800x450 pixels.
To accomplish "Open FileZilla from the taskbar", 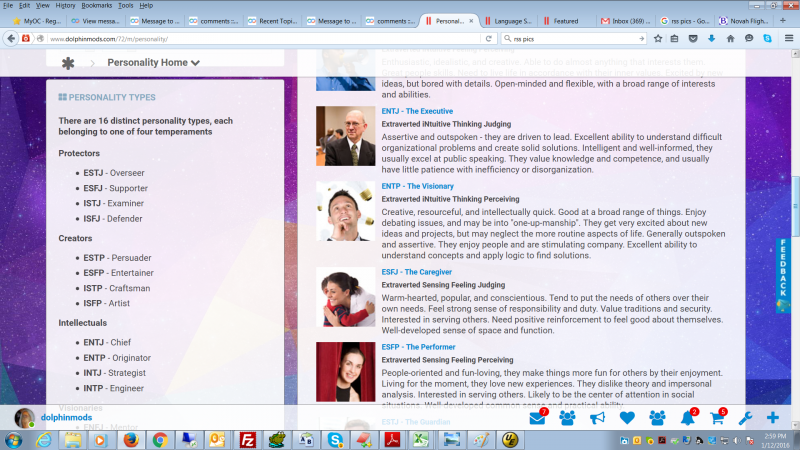I will tap(247, 440).
